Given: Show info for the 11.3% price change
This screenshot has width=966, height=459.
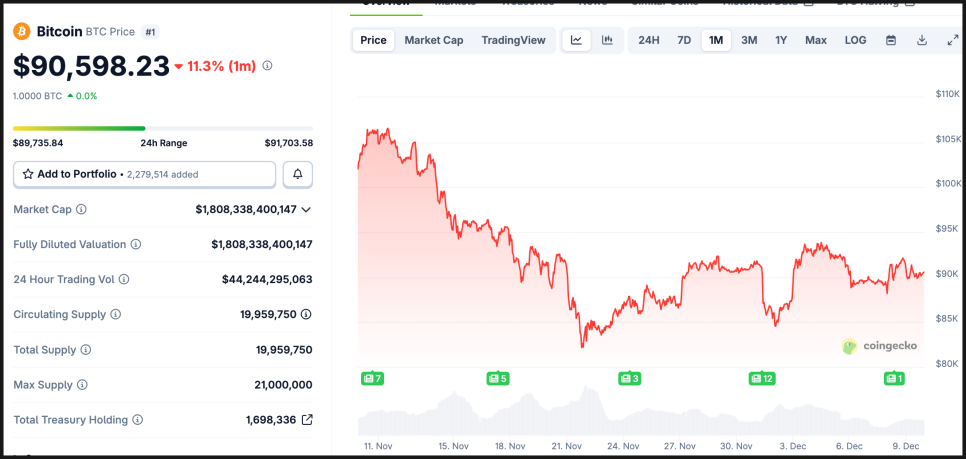Looking at the screenshot, I should click(x=267, y=67).
